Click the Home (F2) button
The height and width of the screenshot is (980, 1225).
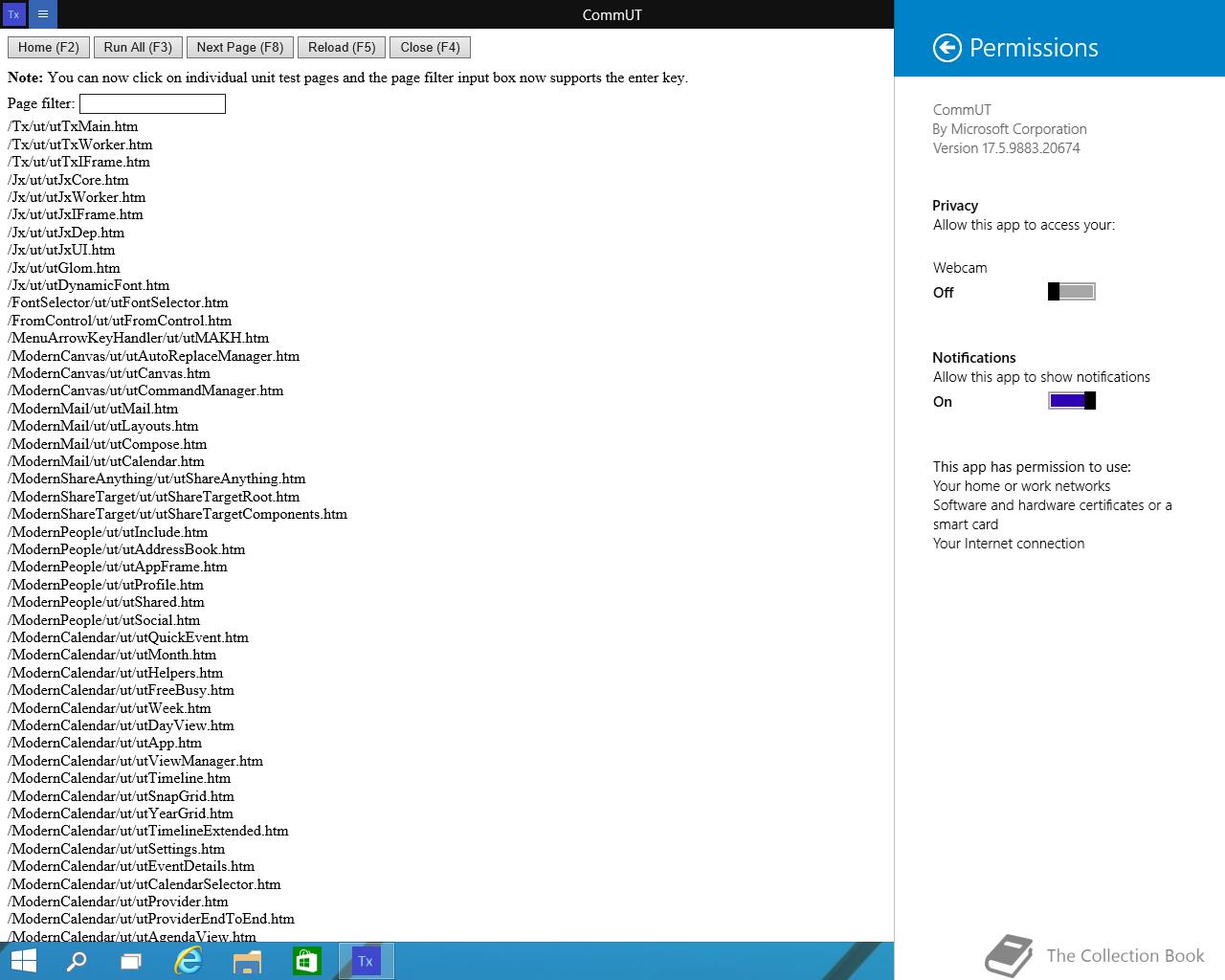pyautogui.click(x=49, y=48)
